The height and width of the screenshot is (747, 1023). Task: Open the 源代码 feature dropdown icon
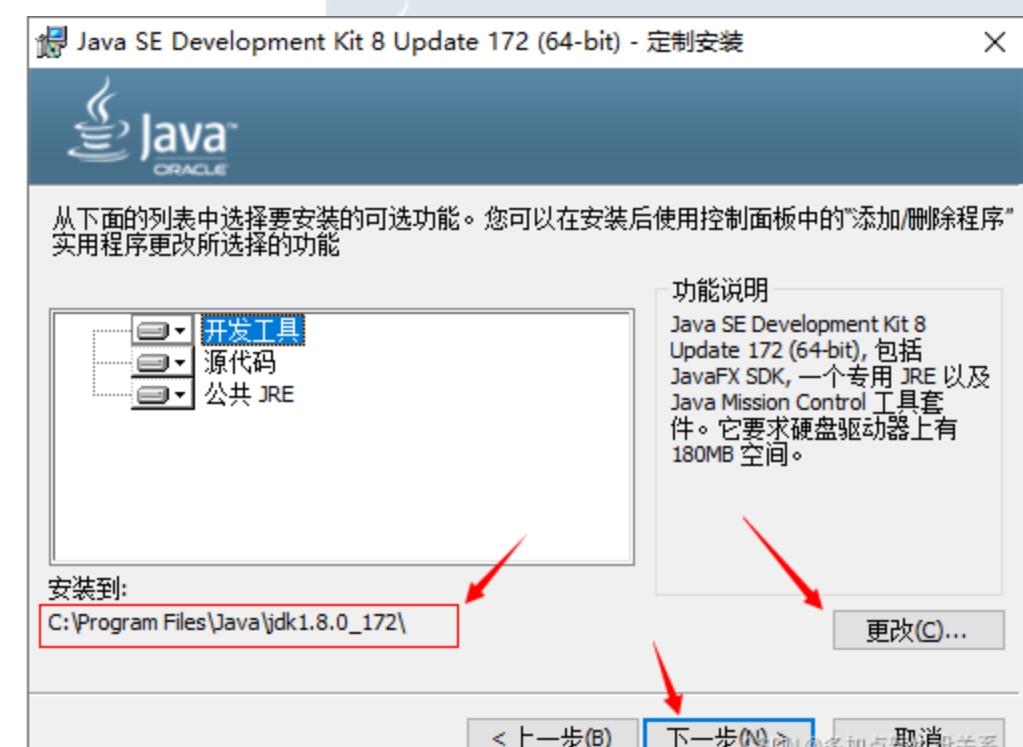(162, 362)
